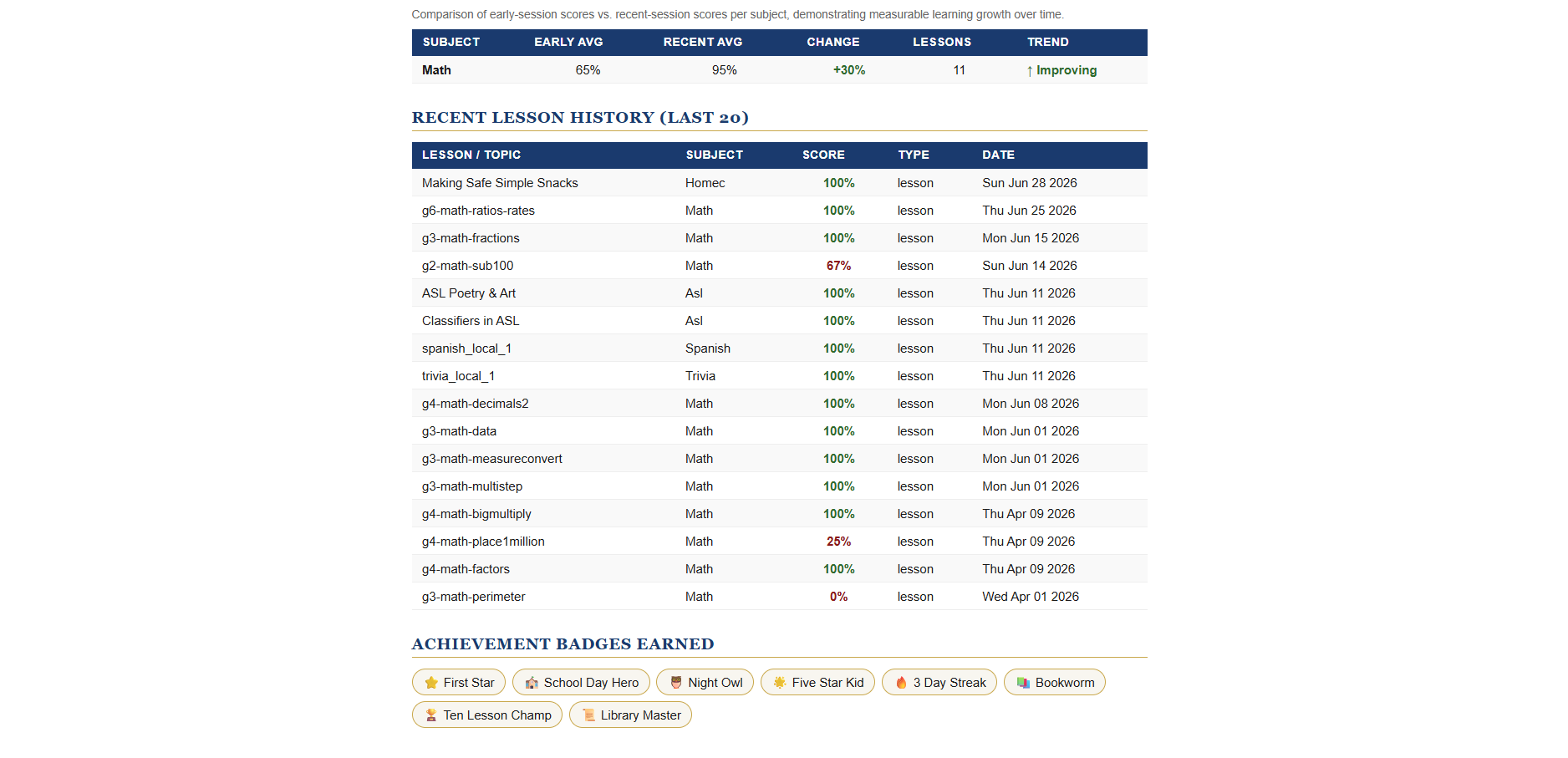Click the 67% score for g2-math-sub100
The height and width of the screenshot is (758, 1568).
[x=838, y=266]
